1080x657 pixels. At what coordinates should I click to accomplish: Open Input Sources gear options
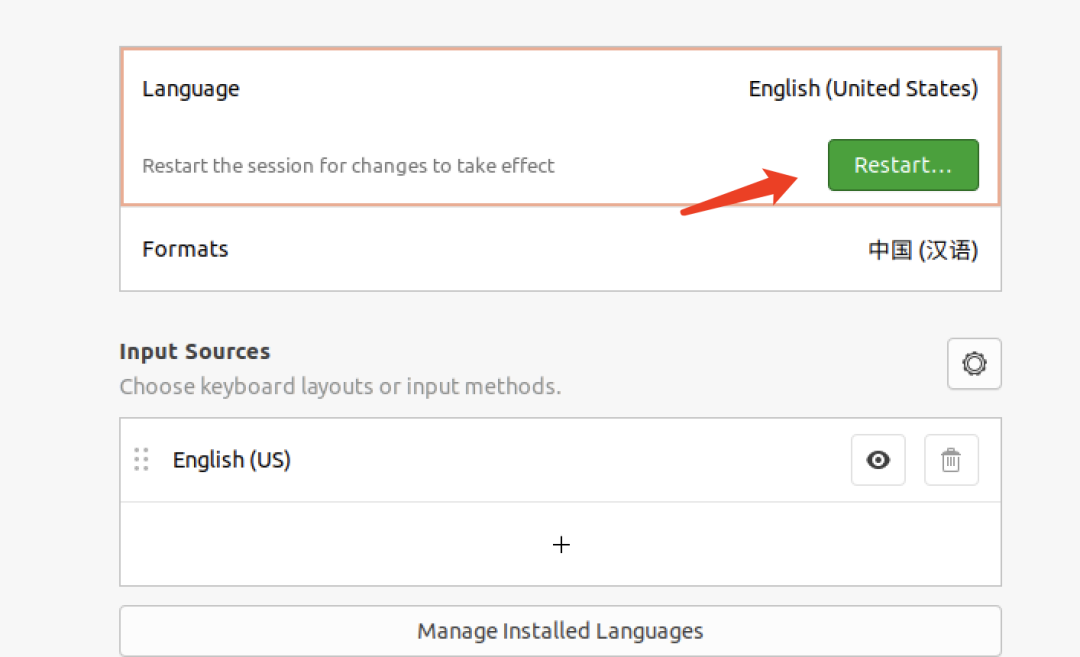click(x=974, y=364)
